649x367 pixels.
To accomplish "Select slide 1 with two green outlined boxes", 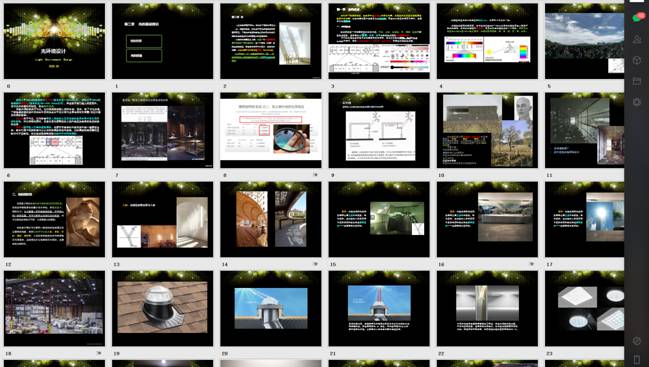I will 163,41.
